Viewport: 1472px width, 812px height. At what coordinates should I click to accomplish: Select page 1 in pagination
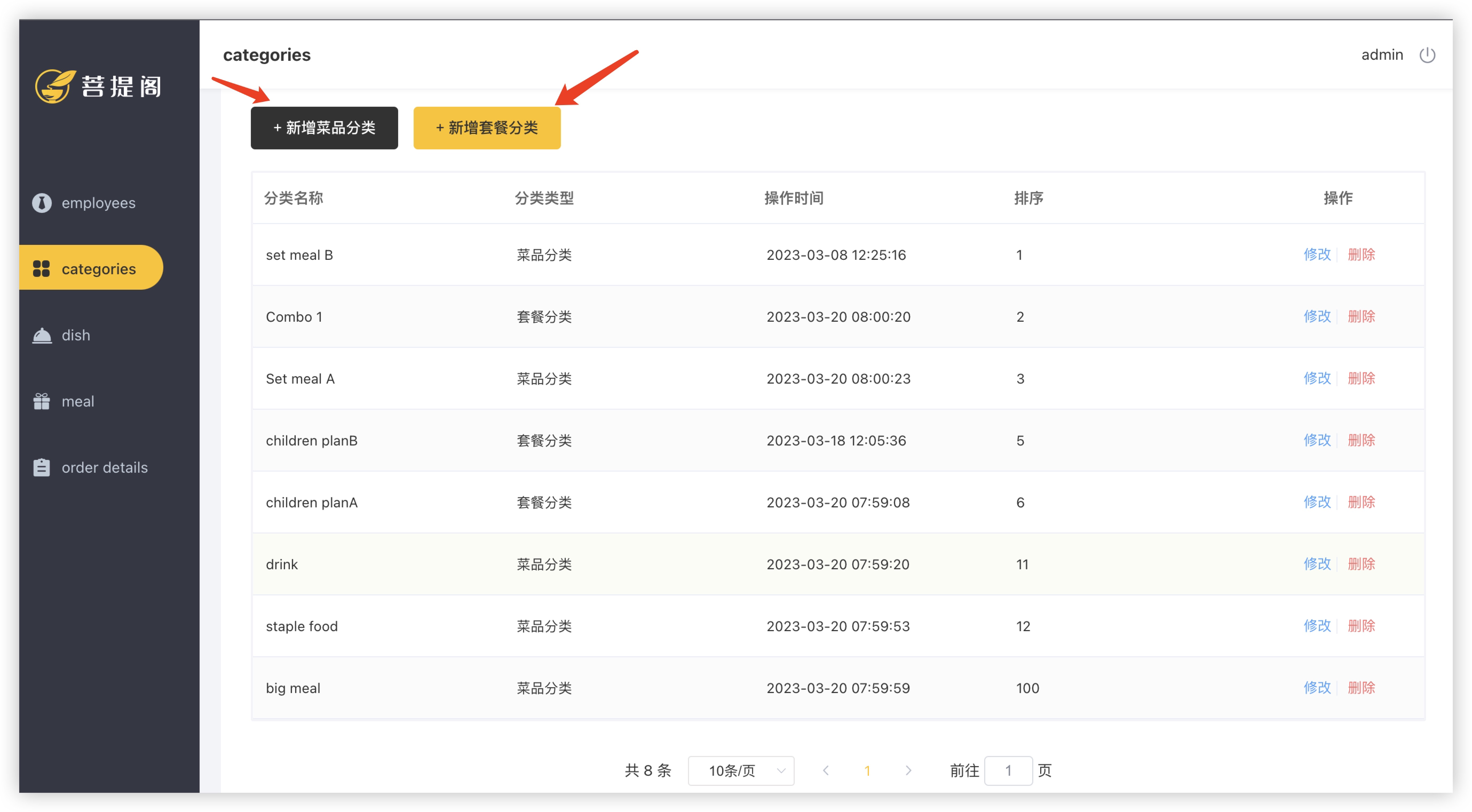point(867,770)
